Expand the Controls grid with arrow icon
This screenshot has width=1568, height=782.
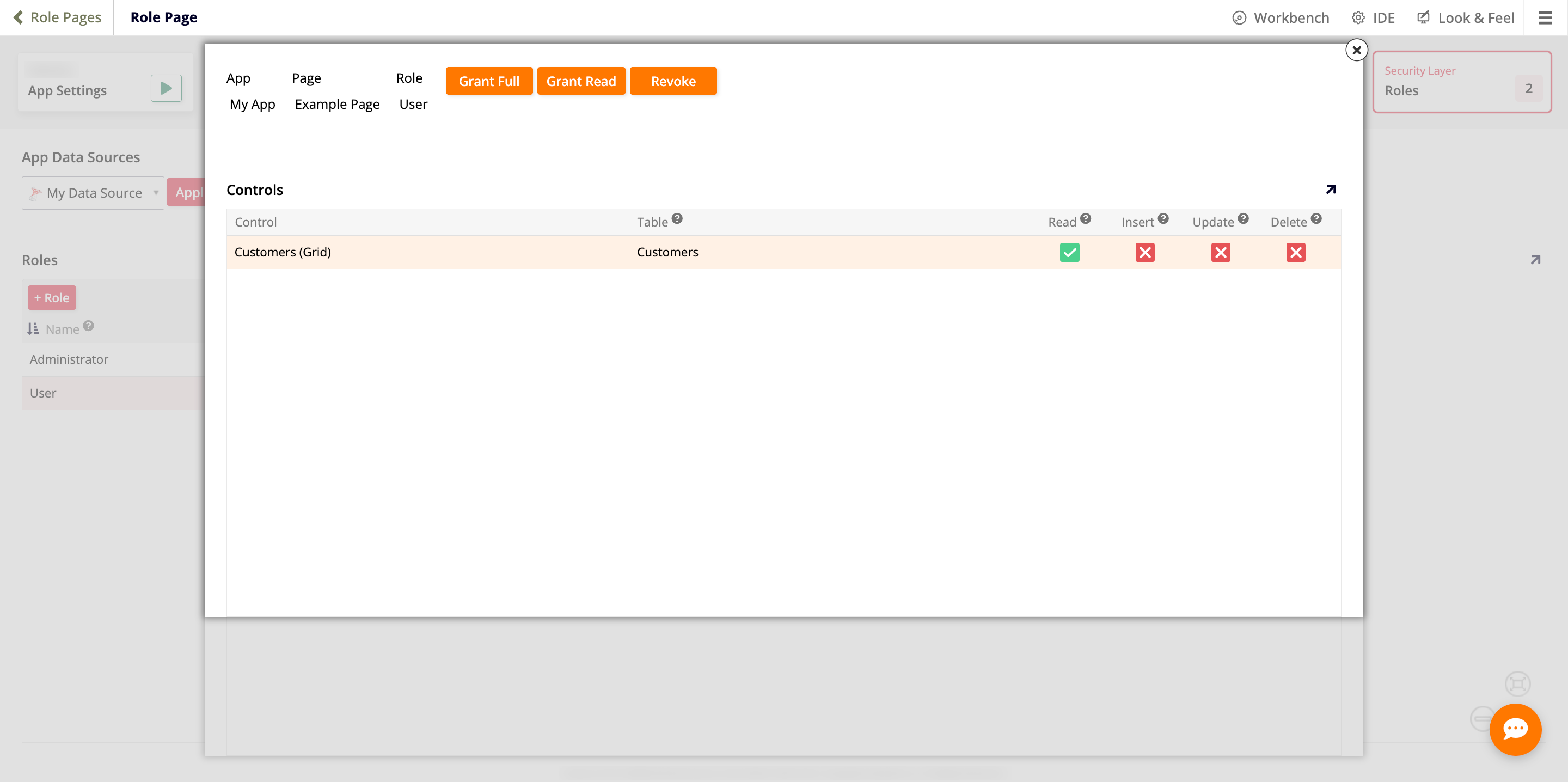click(1331, 190)
